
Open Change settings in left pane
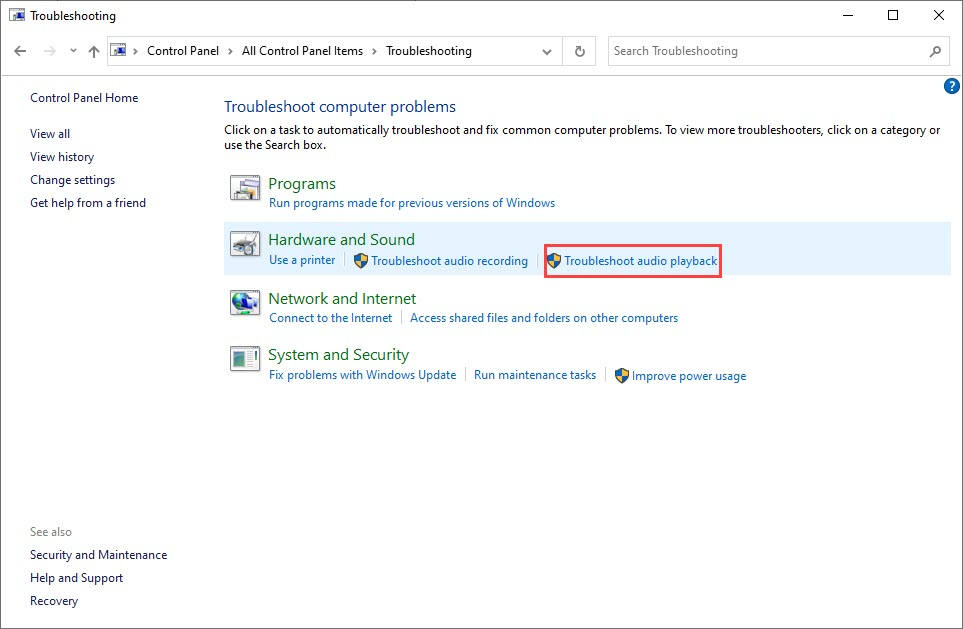point(72,180)
